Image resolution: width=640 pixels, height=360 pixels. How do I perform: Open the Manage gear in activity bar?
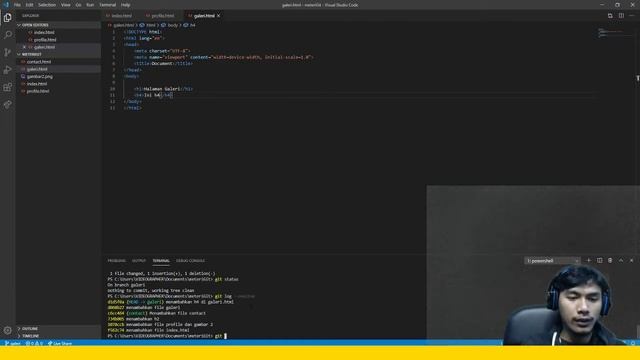coord(7,330)
